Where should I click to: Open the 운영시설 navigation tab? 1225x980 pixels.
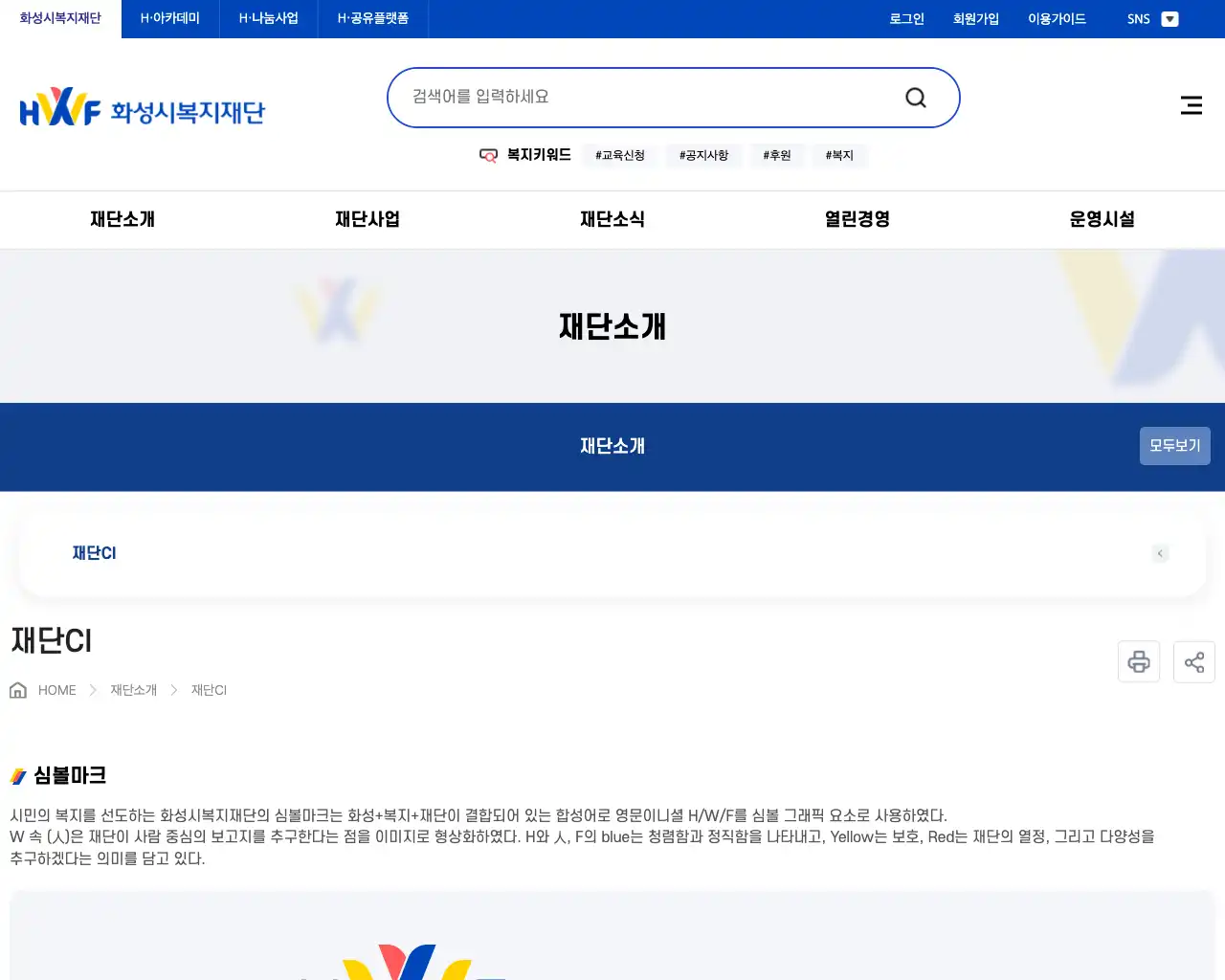coord(1102,219)
